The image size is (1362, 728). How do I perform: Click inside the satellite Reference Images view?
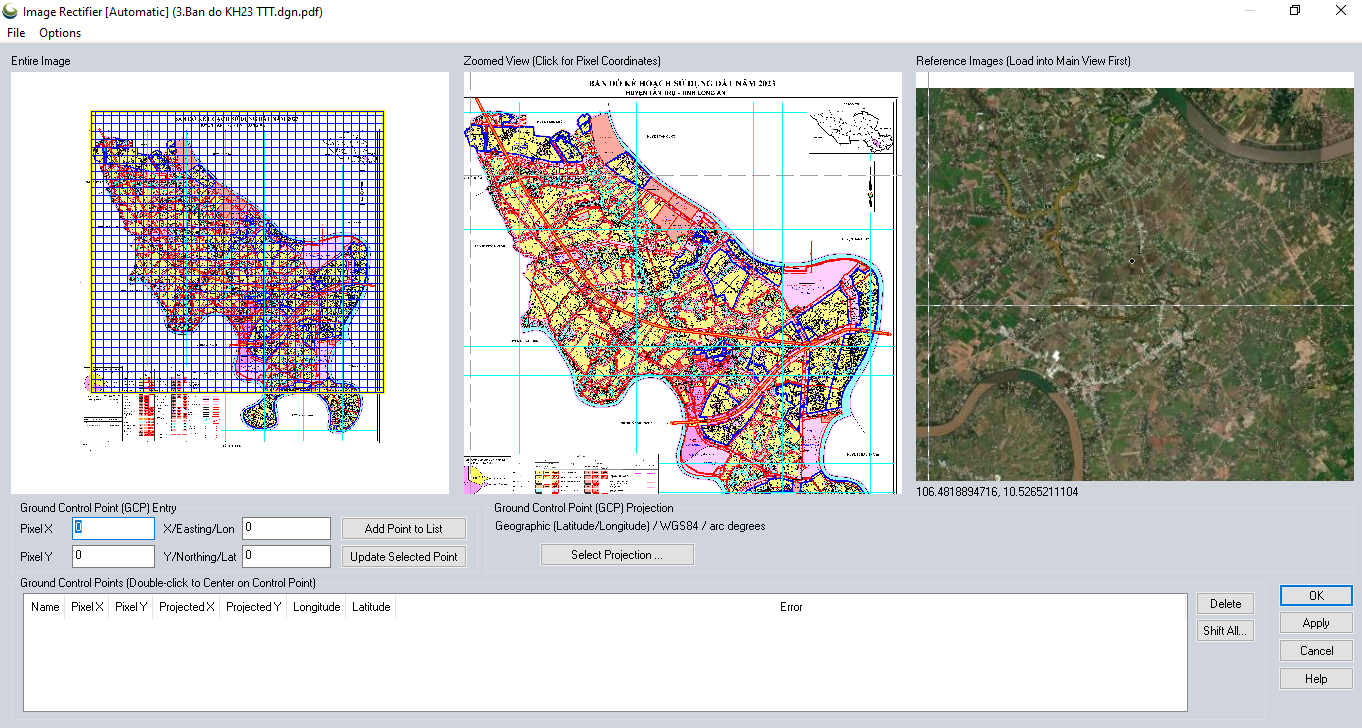1135,285
